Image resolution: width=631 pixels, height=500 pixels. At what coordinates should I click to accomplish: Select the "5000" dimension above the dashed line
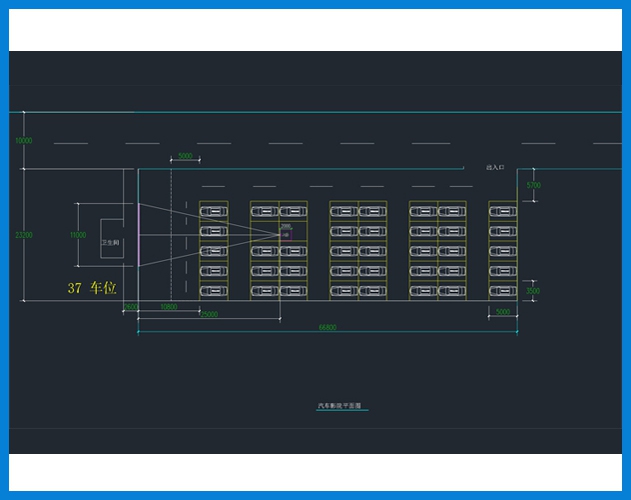coord(185,156)
